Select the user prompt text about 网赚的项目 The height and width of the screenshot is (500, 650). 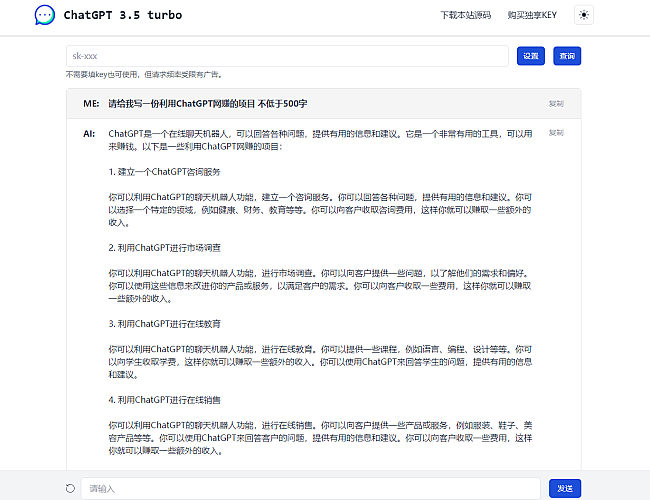coord(207,103)
